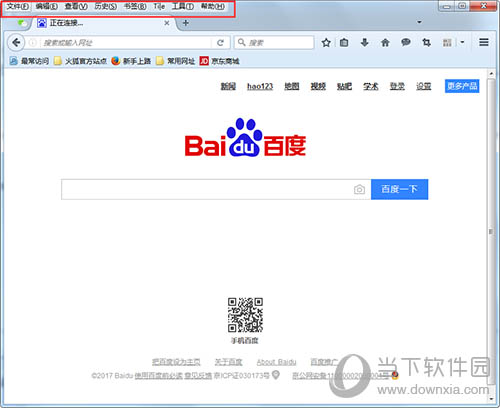500x408 pixels.
Task: Click the Baidu logo
Action: click(245, 137)
